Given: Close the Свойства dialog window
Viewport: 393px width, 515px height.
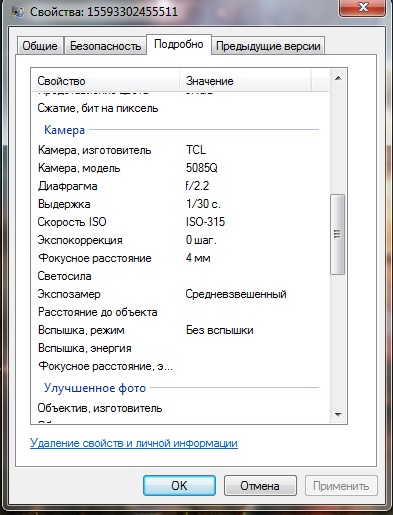Looking at the screenshot, I should [363, 7].
